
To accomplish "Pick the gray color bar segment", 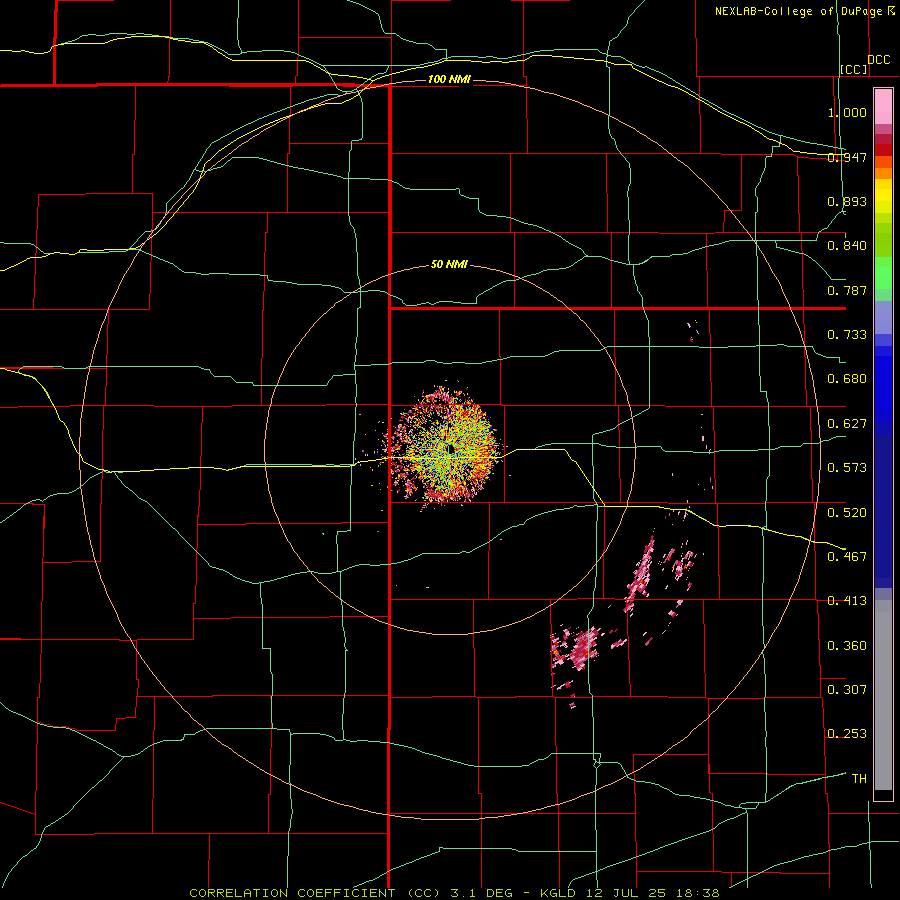I will tap(883, 695).
